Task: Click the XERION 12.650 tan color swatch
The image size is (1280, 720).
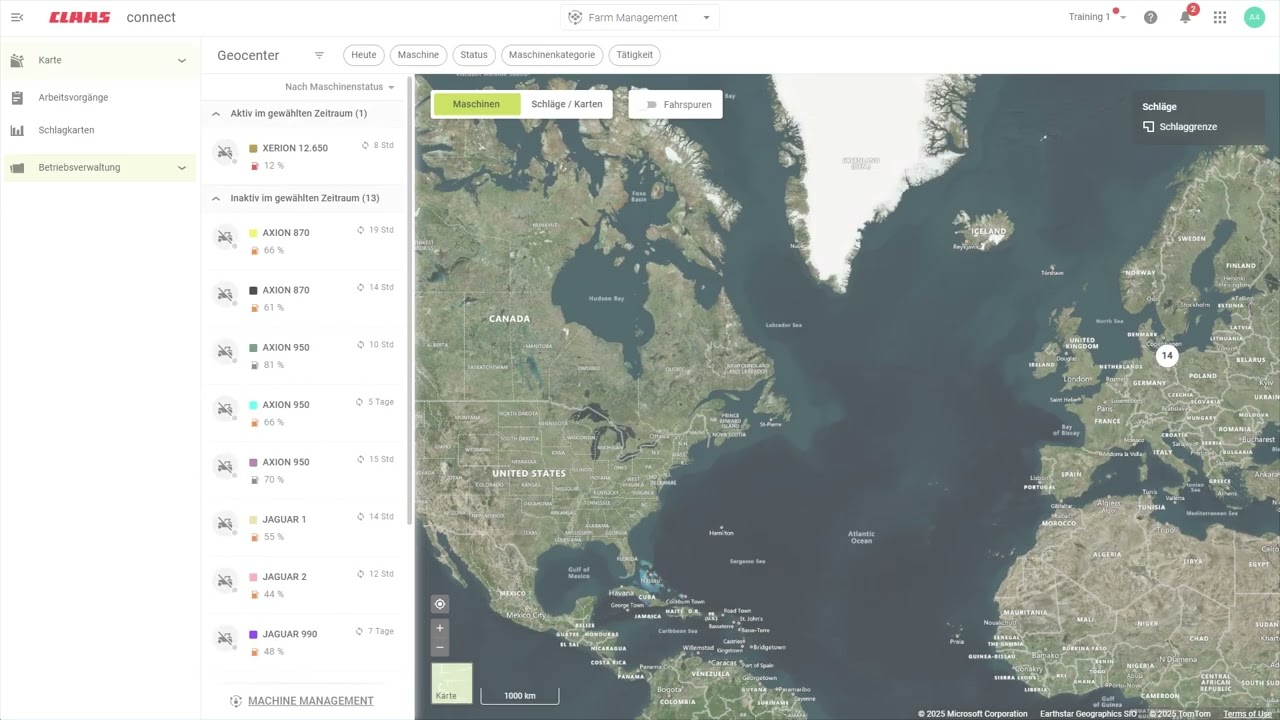Action: pyautogui.click(x=254, y=148)
